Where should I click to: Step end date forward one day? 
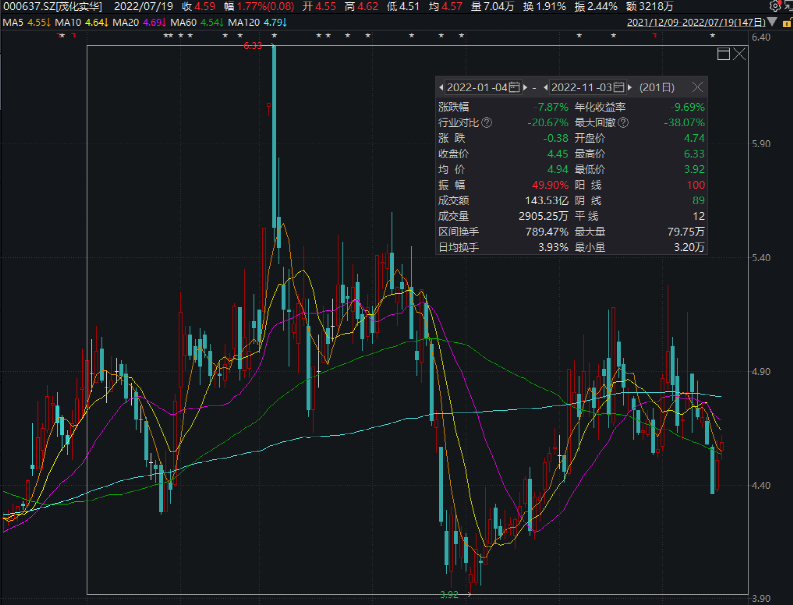(632, 88)
